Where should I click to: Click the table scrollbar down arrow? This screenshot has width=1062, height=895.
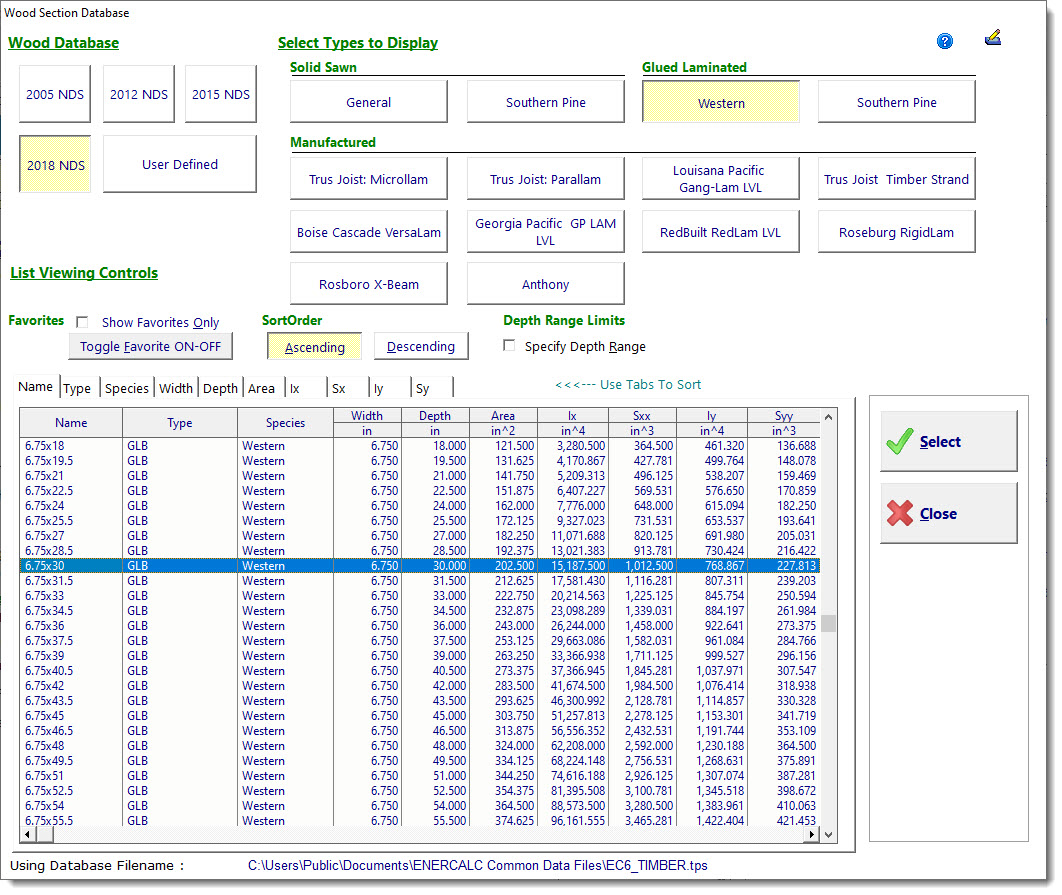pyautogui.click(x=828, y=835)
